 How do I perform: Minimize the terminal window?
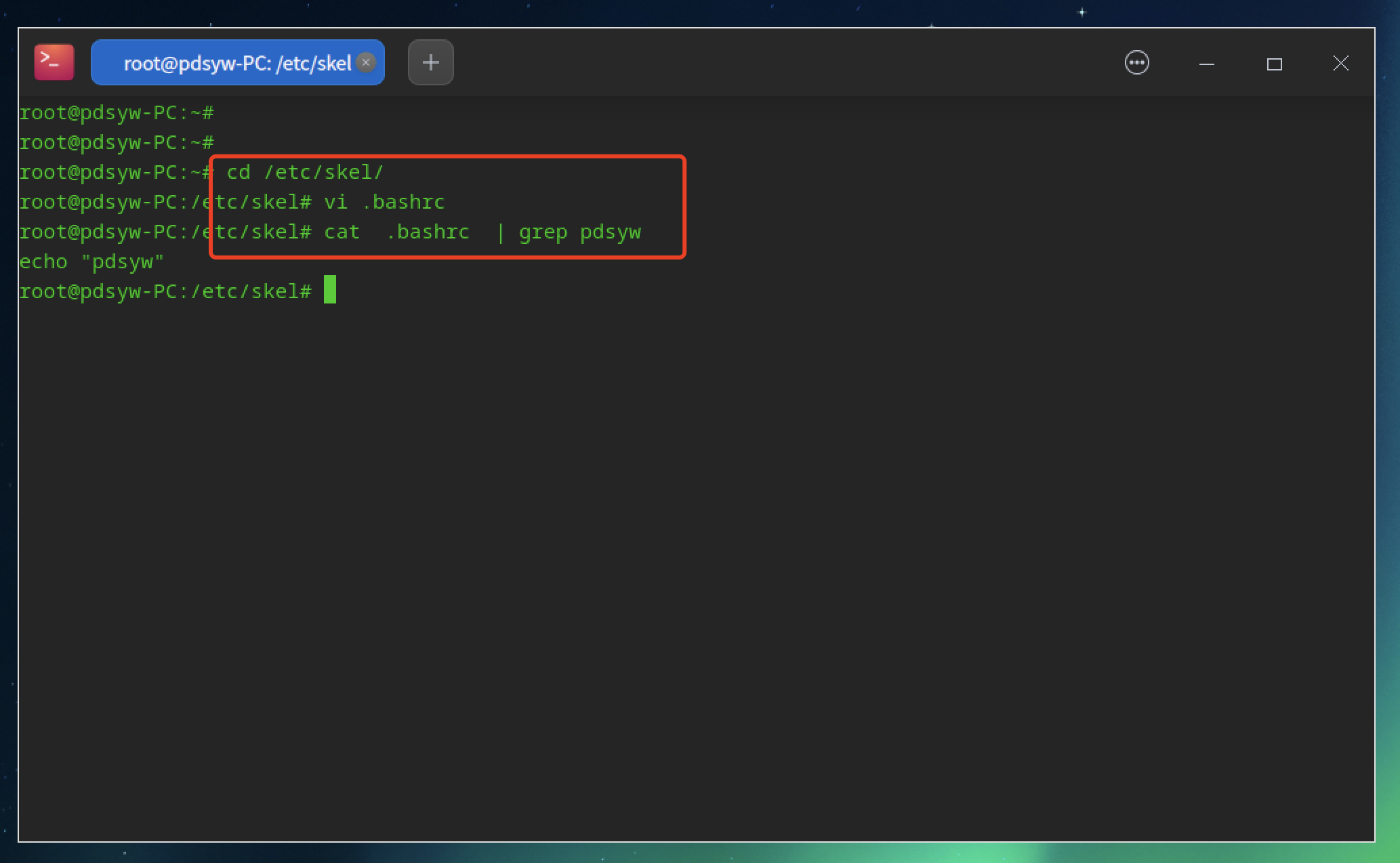pos(1206,64)
